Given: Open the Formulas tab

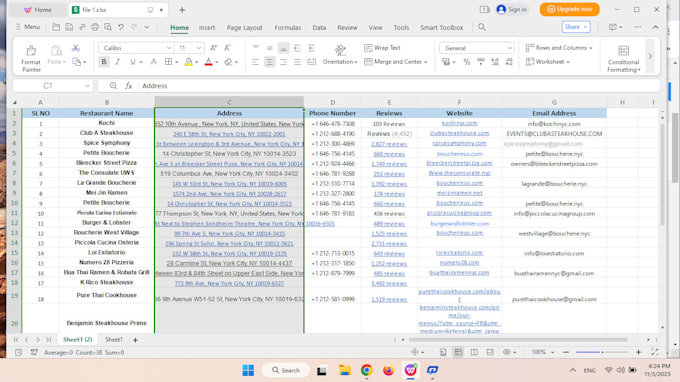Looking at the screenshot, I should 288,27.
